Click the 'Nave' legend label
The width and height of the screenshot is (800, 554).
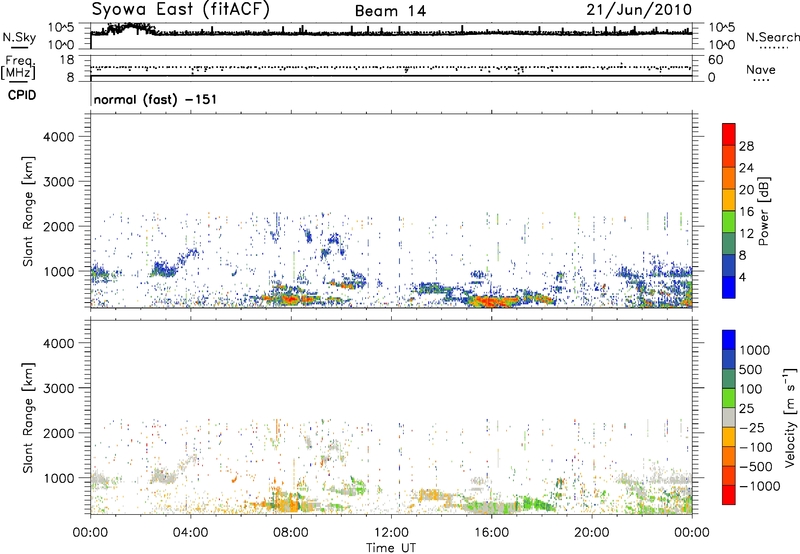(761, 69)
